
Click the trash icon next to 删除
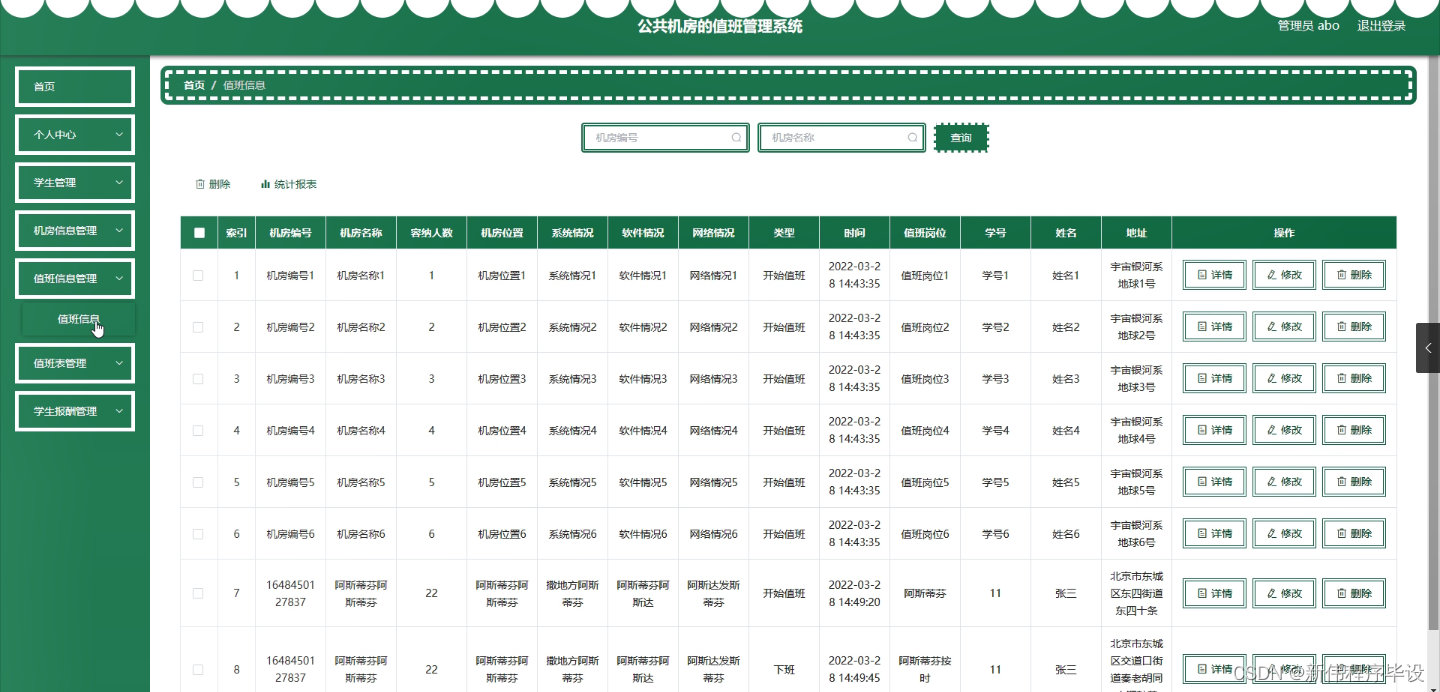[x=199, y=183]
